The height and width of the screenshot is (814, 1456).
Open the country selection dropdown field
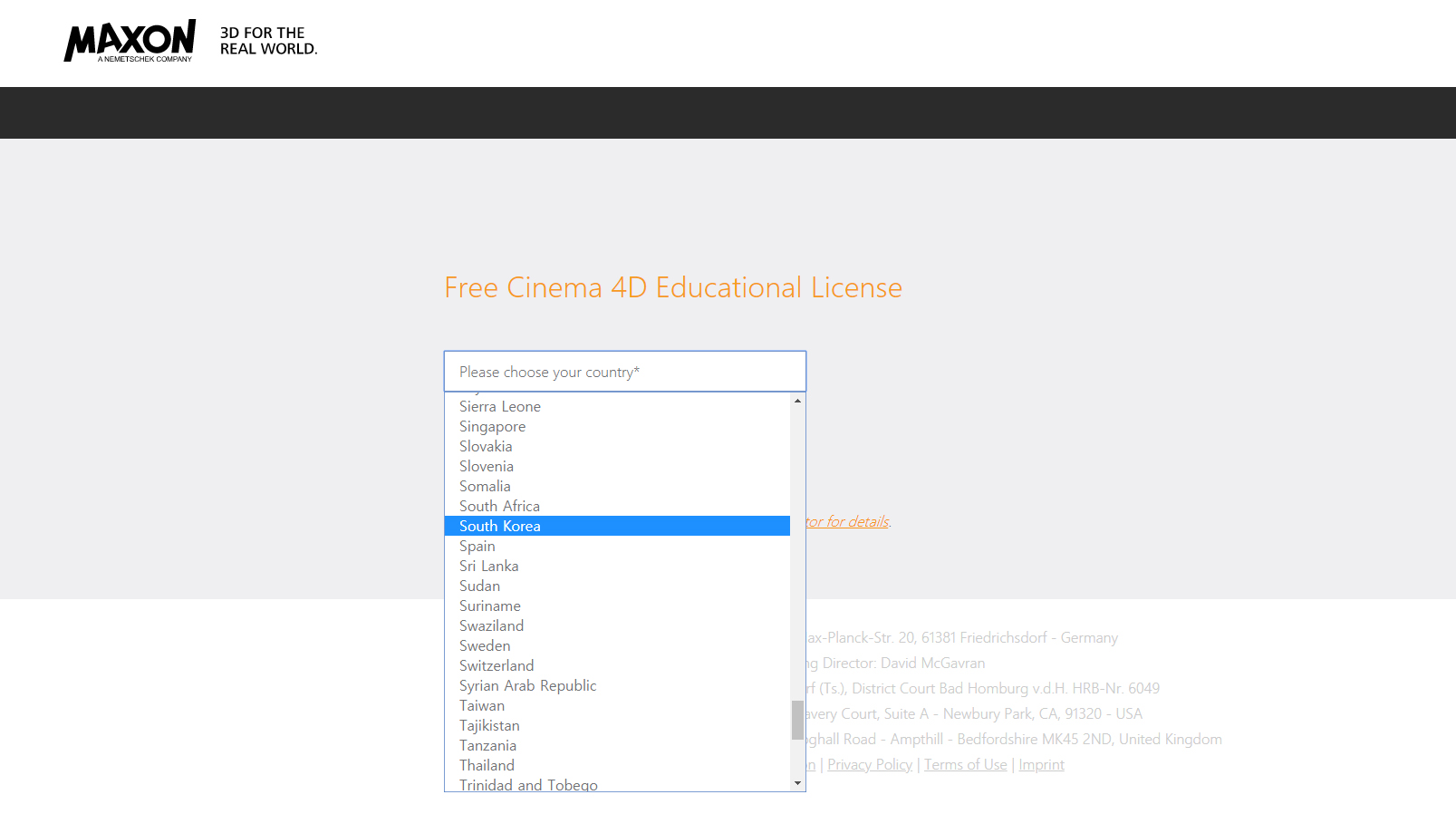[x=625, y=372]
